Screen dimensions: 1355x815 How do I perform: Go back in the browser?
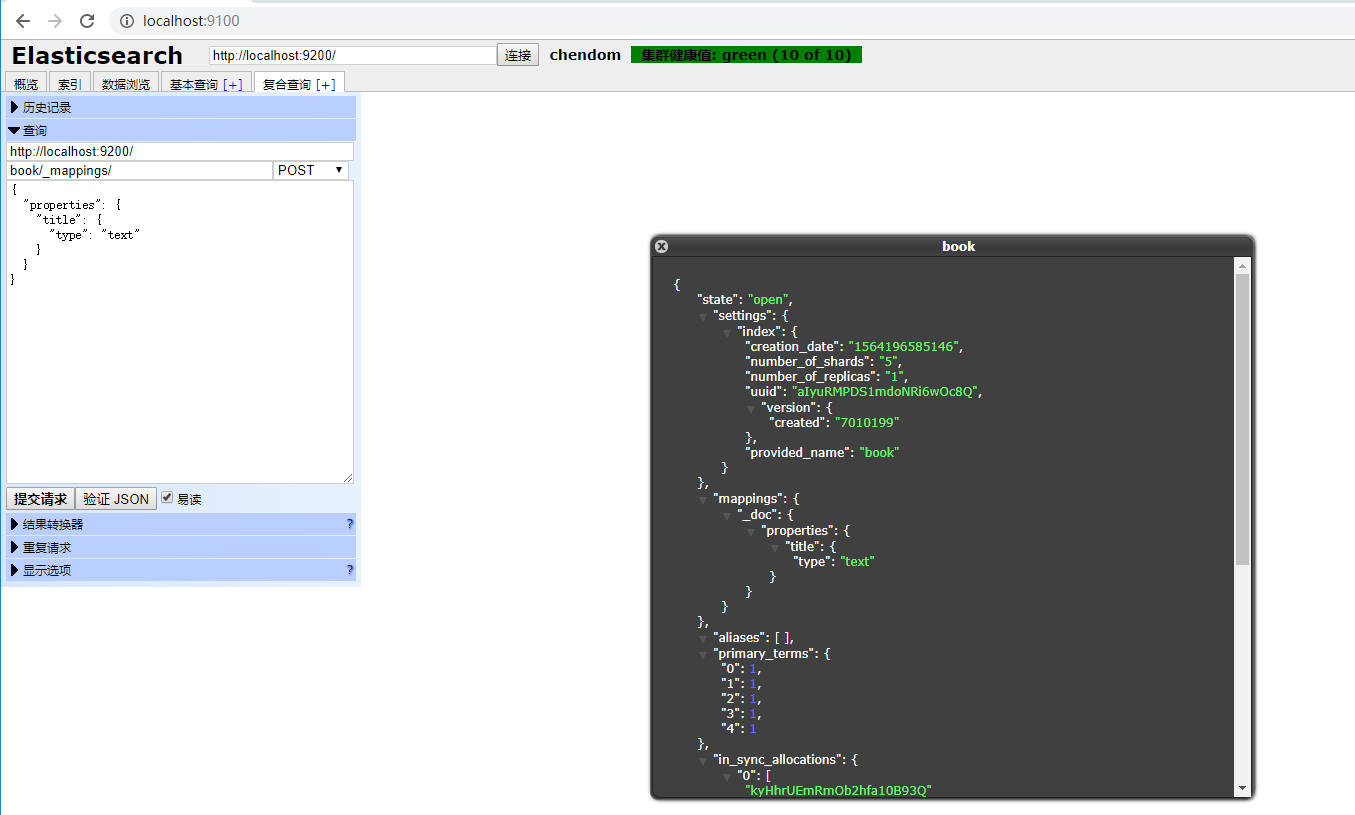pyautogui.click(x=22, y=20)
